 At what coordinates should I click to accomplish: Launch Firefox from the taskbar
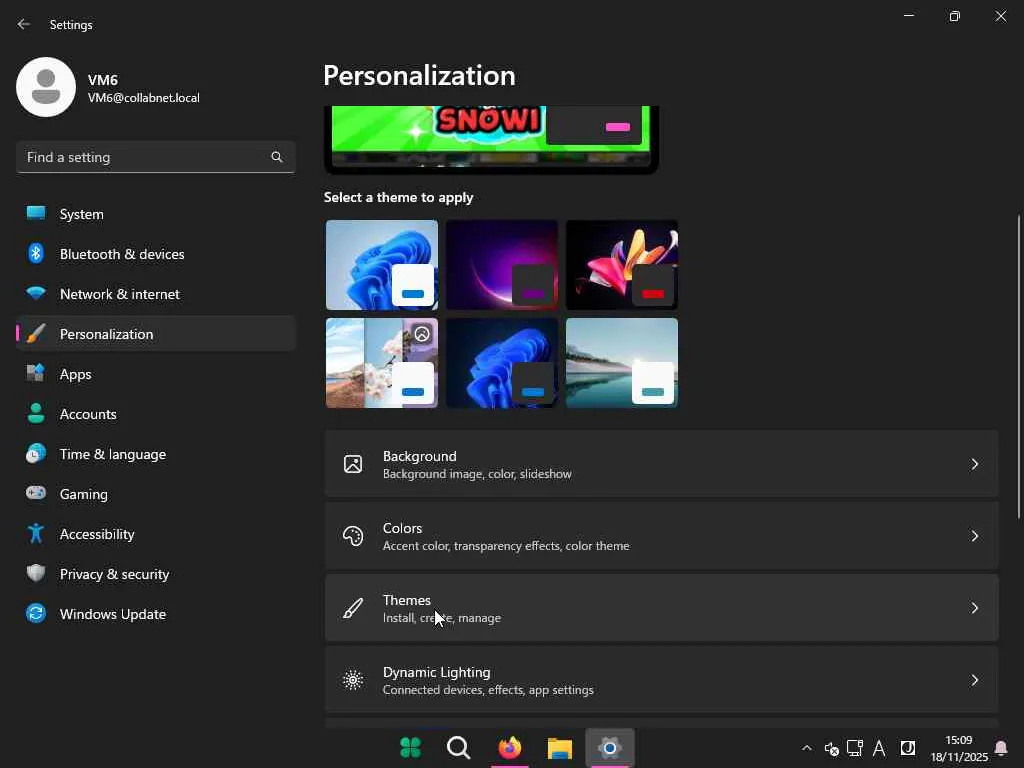(x=509, y=747)
